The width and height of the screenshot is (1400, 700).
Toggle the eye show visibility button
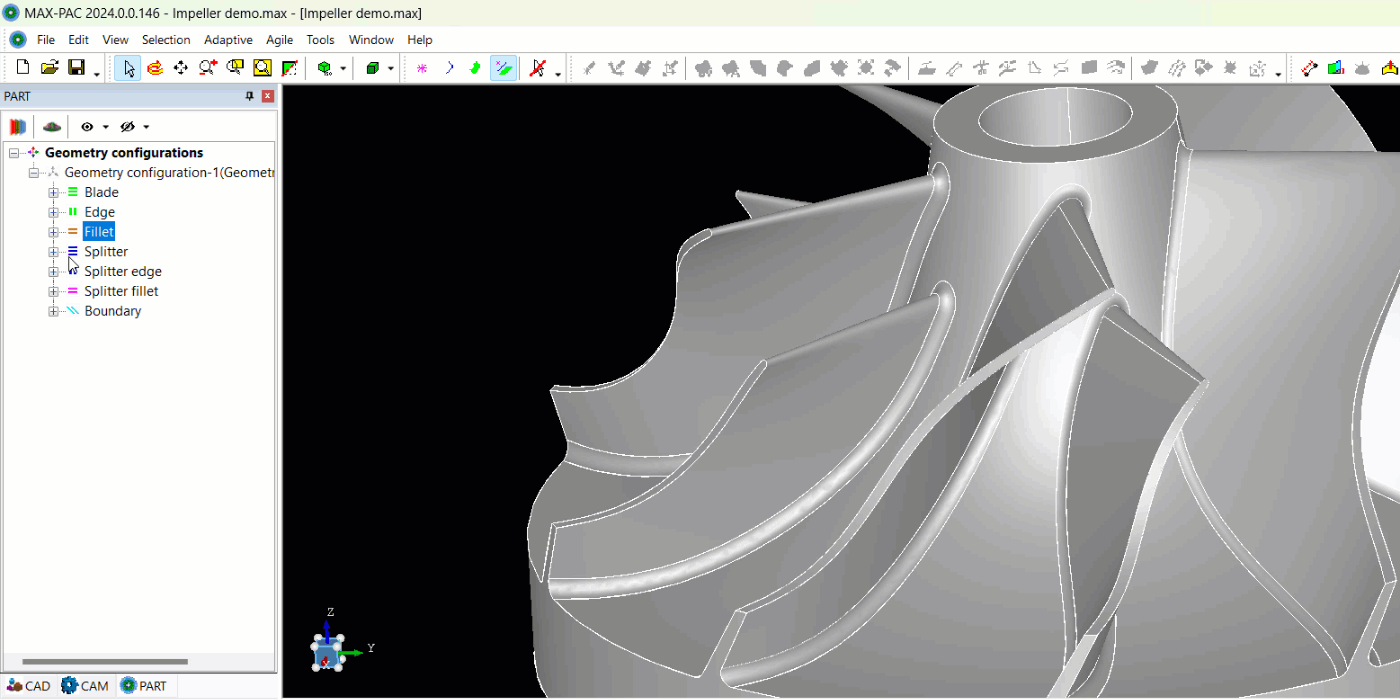click(x=87, y=127)
